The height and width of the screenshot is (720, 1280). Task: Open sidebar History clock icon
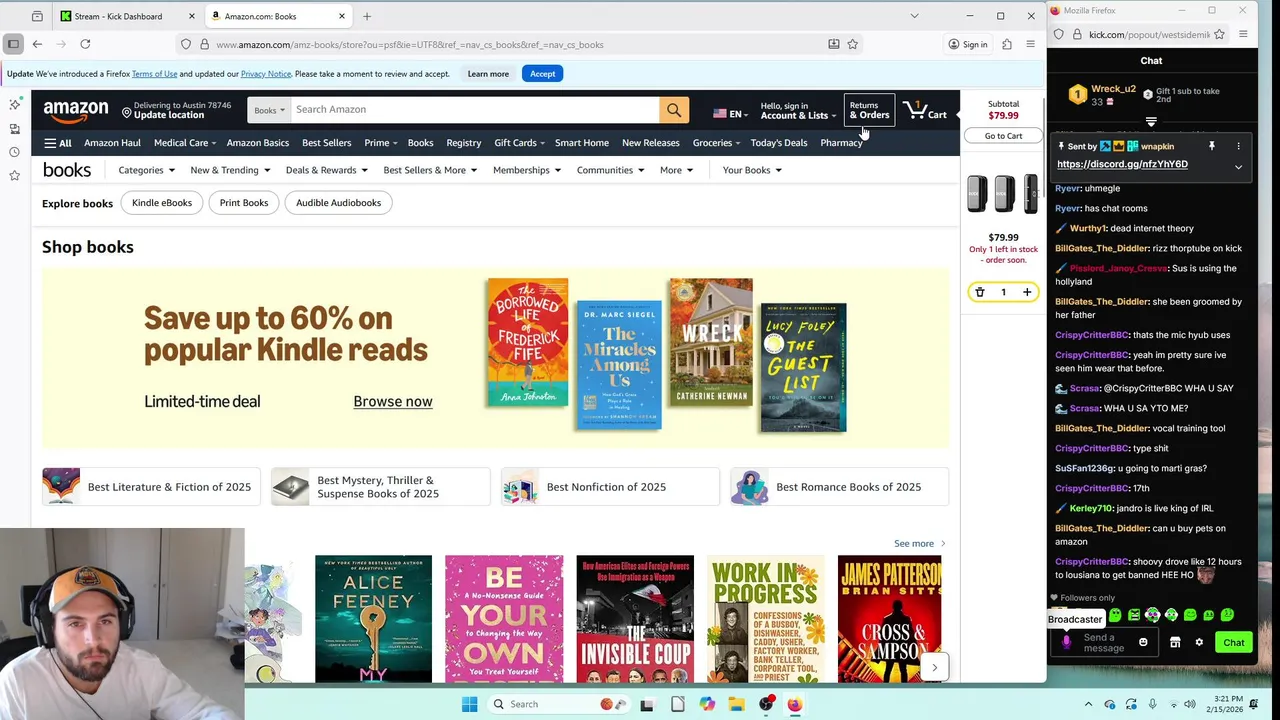click(14, 152)
